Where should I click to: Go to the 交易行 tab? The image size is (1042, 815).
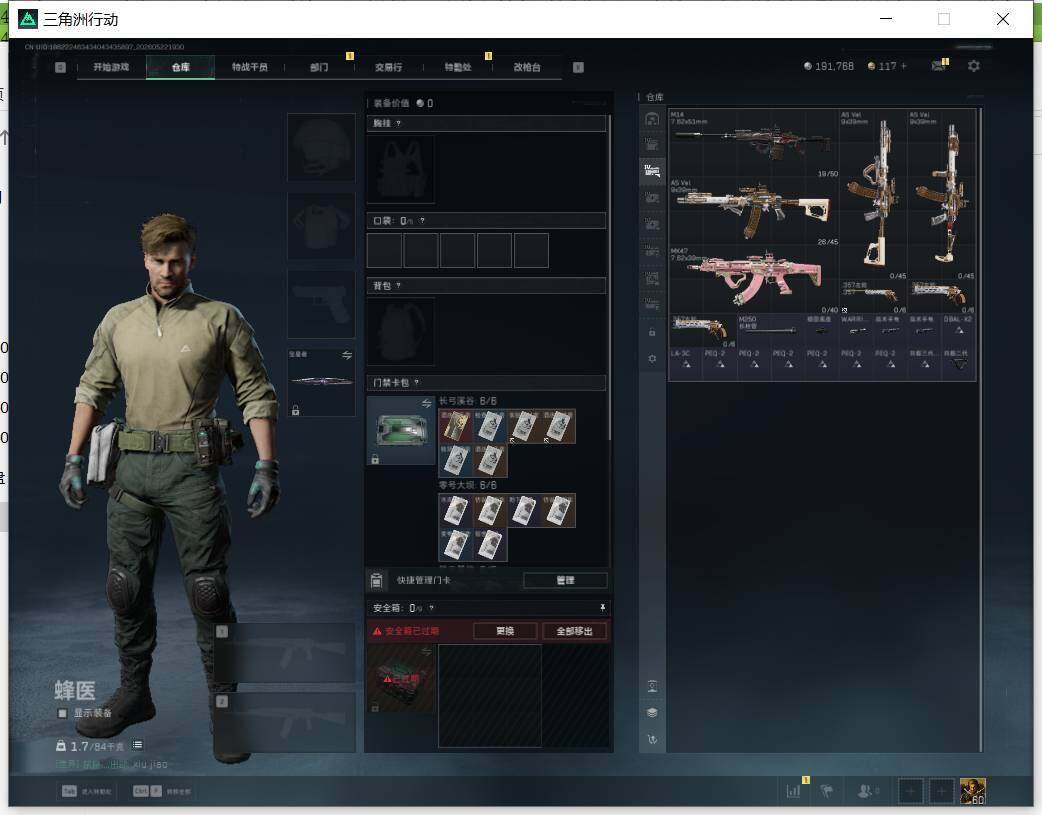tap(388, 67)
